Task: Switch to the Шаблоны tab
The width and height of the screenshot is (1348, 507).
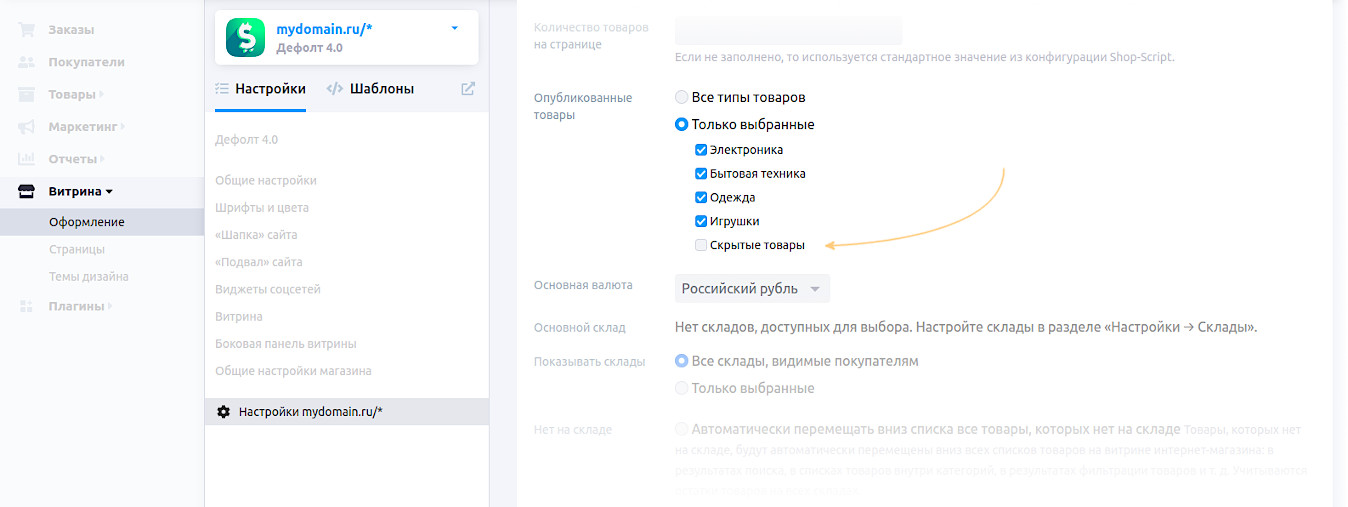Action: (370, 89)
